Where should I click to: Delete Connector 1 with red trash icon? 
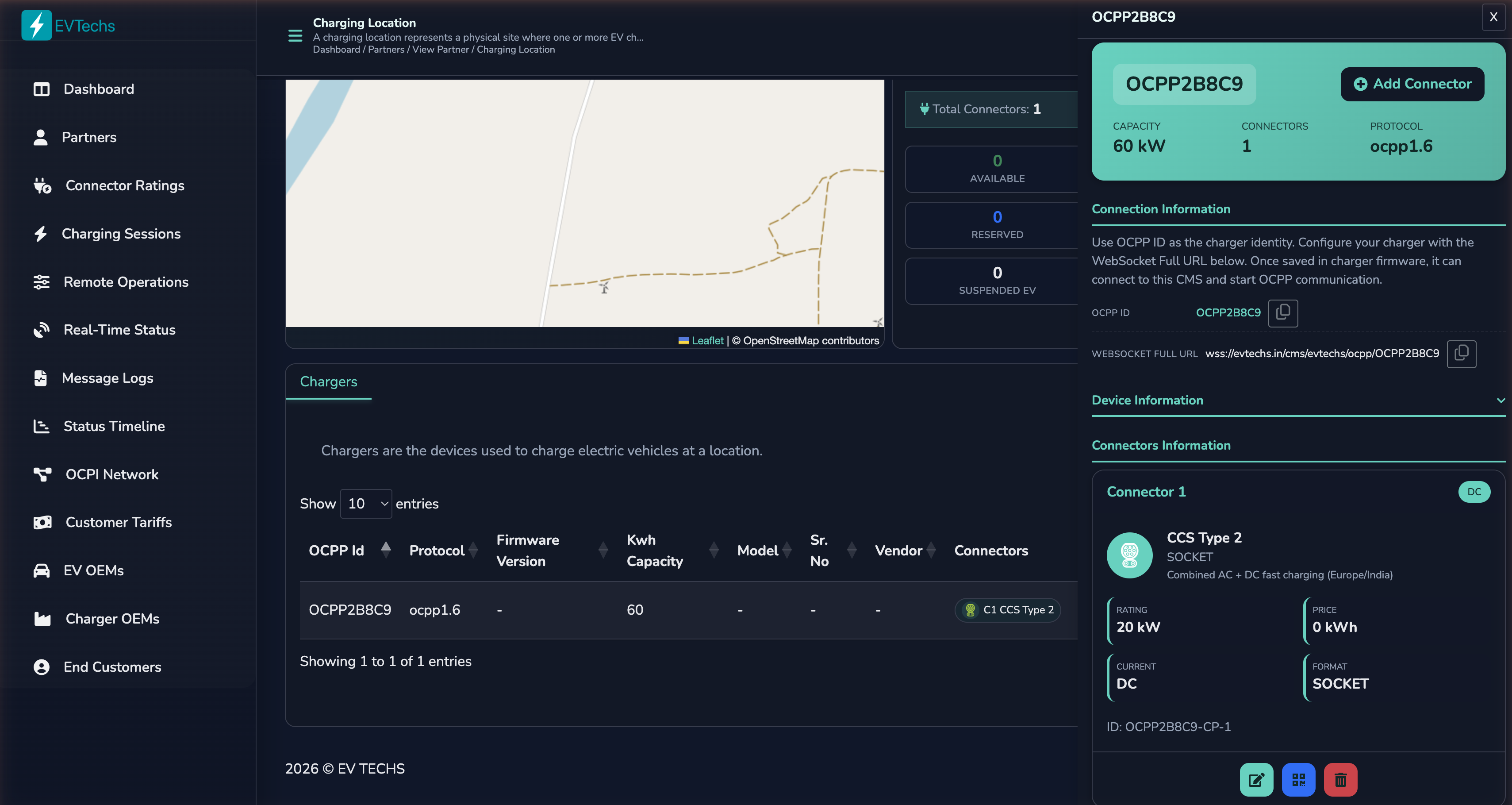click(x=1341, y=779)
